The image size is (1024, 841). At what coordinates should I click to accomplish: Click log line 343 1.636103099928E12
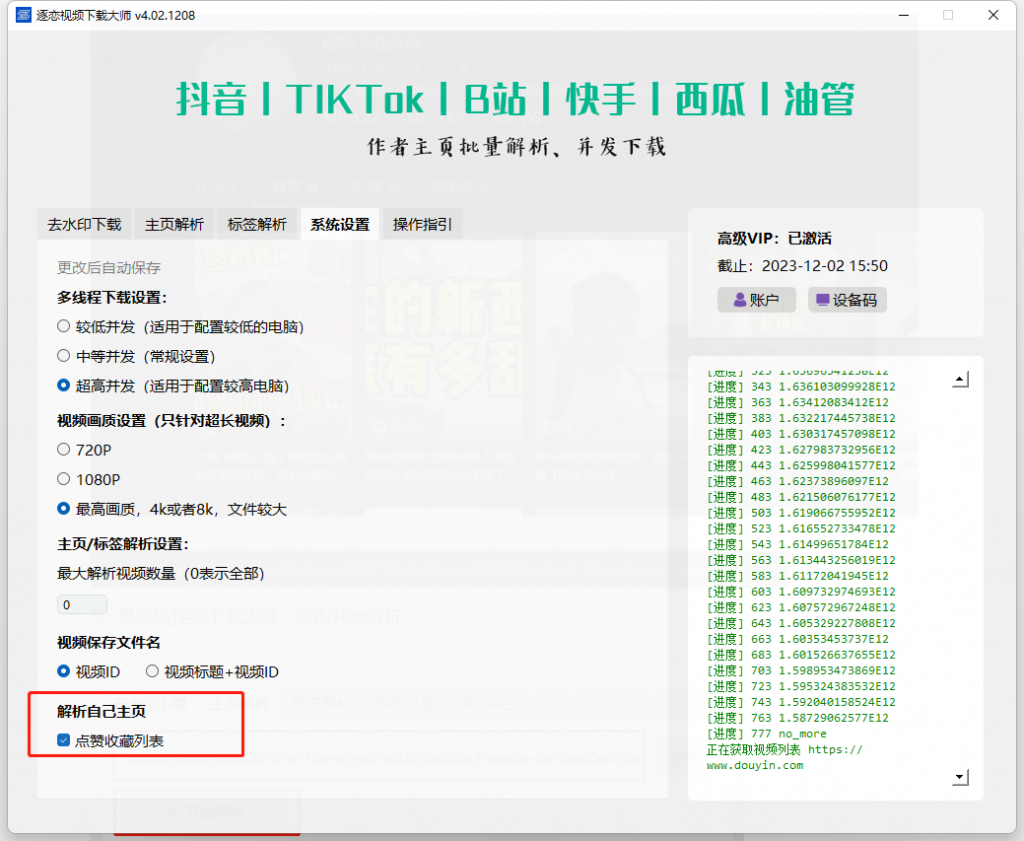801,387
